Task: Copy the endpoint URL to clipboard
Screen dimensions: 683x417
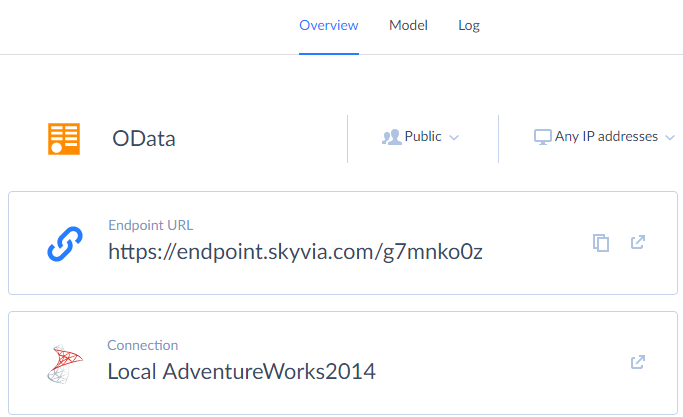Action: [x=601, y=243]
